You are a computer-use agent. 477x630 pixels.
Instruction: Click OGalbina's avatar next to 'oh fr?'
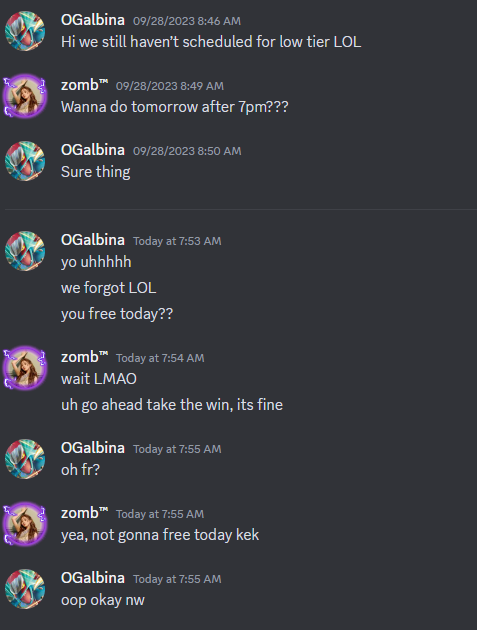[25, 459]
